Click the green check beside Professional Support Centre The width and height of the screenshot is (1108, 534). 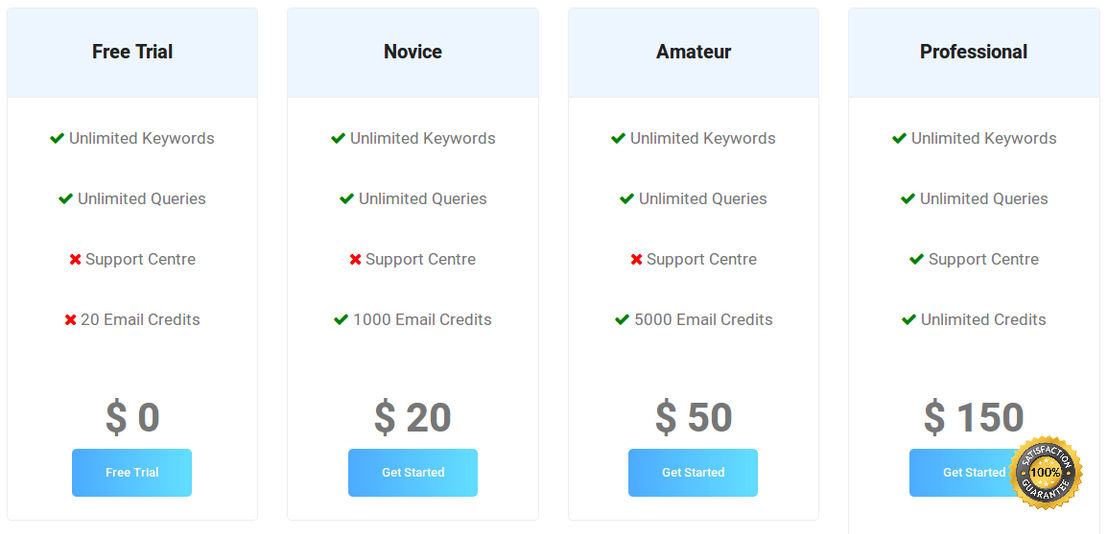917,260
